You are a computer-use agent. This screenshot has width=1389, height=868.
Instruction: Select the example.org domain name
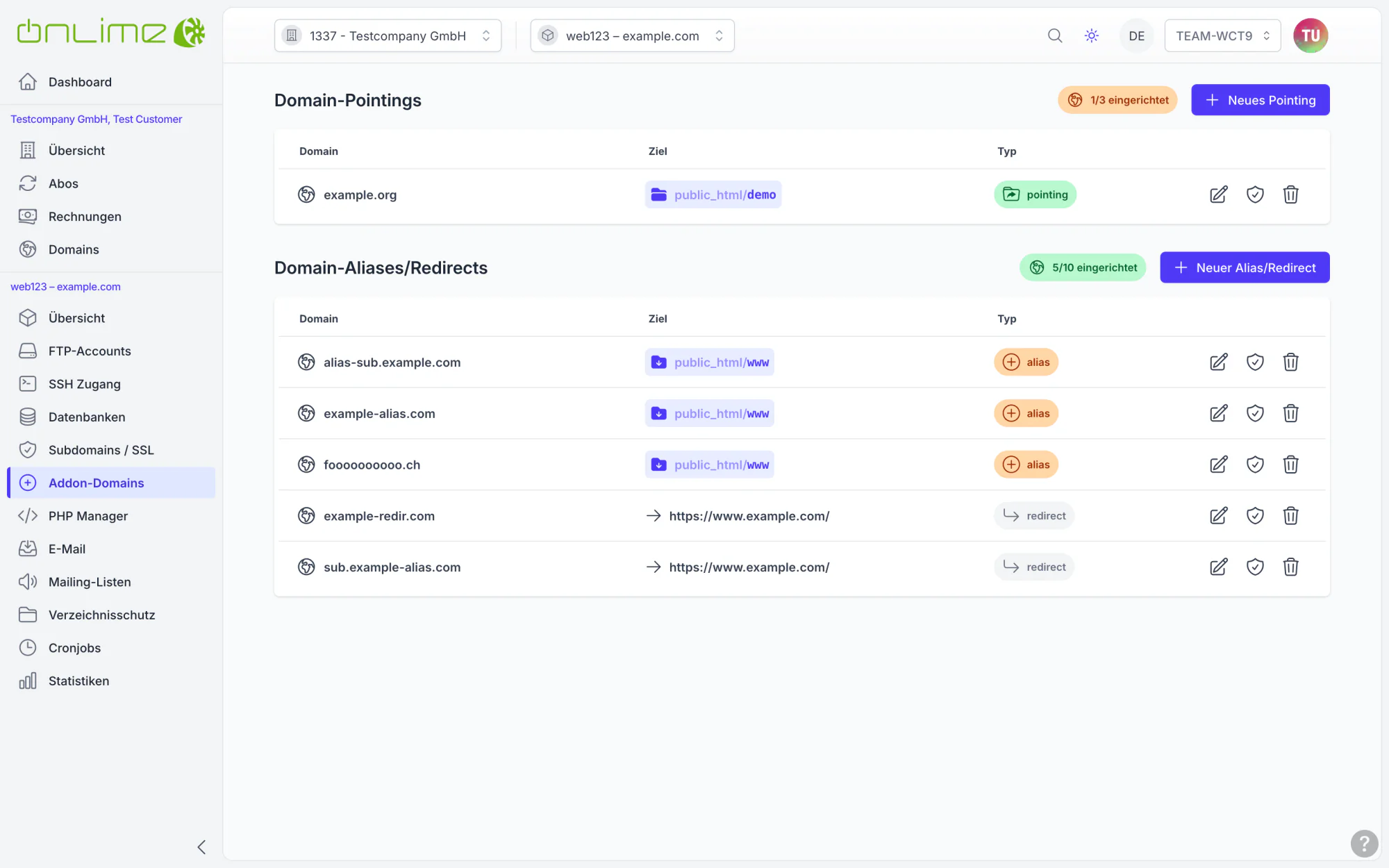coord(360,195)
